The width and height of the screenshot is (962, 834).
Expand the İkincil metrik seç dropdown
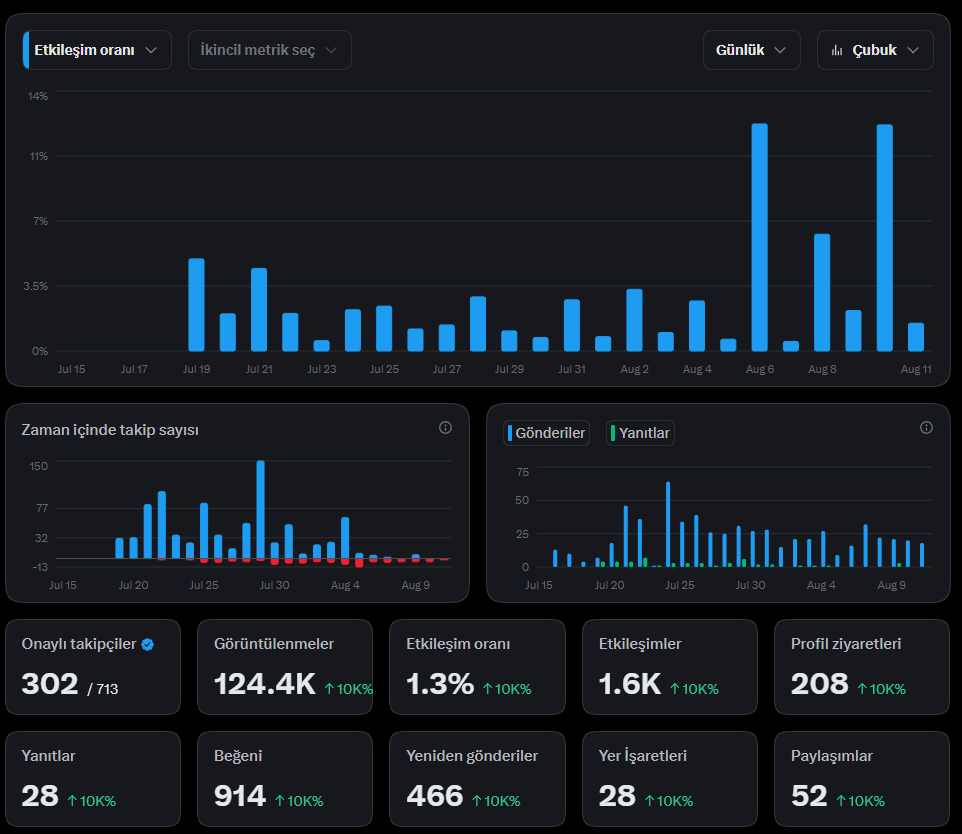(269, 50)
